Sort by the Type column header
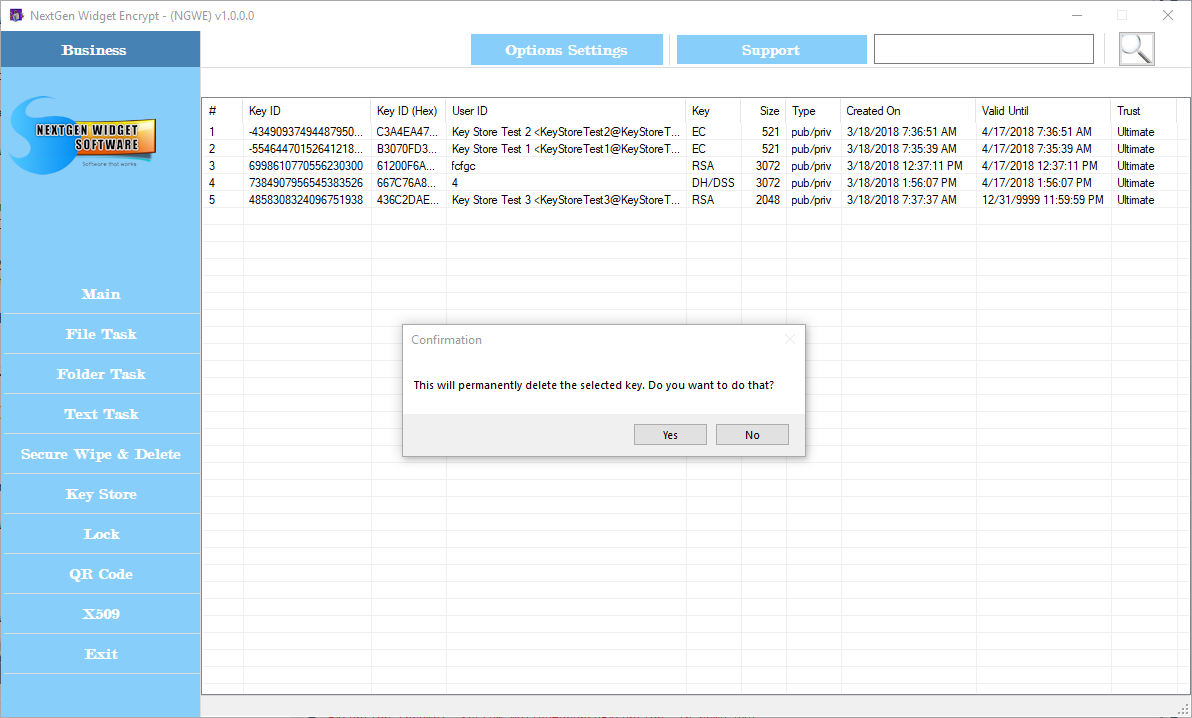Screen dimensions: 1192x718 point(813,111)
